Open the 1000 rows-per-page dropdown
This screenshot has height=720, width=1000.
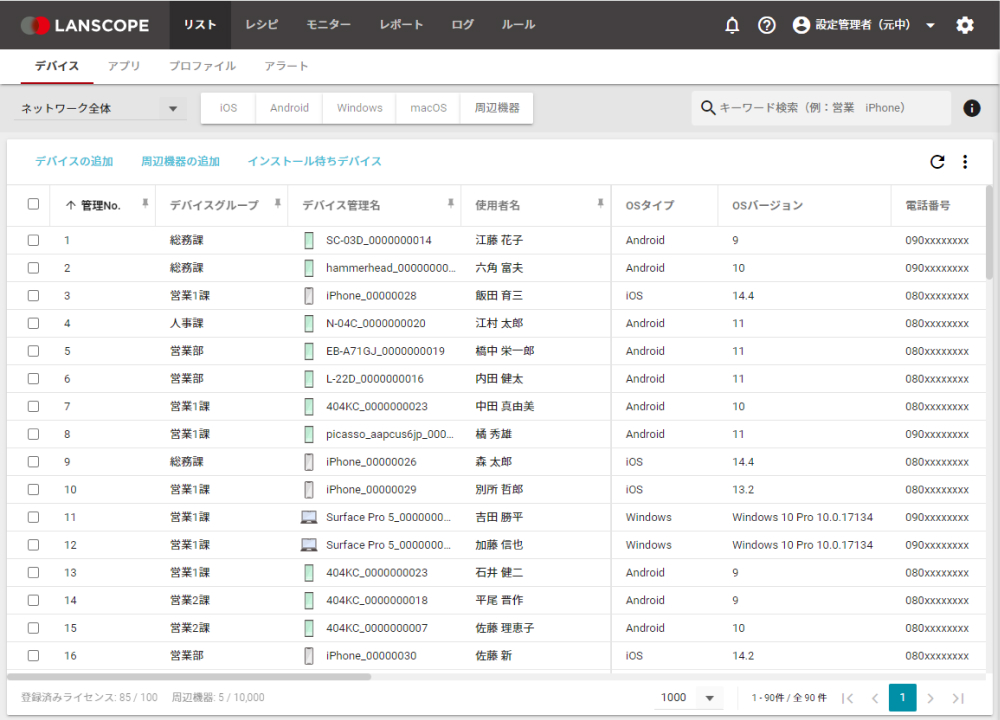[x=687, y=698]
